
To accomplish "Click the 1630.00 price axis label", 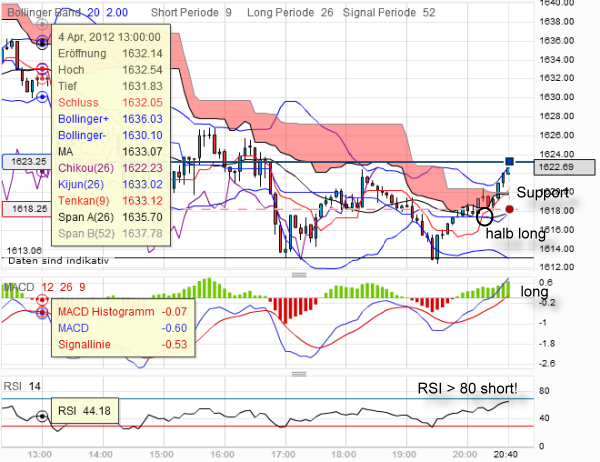I will tap(556, 97).
